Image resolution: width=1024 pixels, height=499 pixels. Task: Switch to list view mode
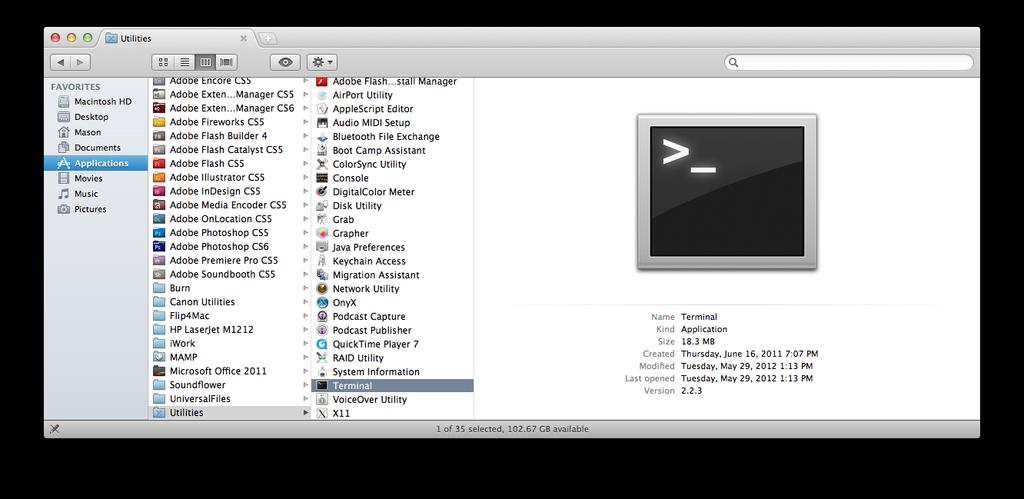click(185, 62)
